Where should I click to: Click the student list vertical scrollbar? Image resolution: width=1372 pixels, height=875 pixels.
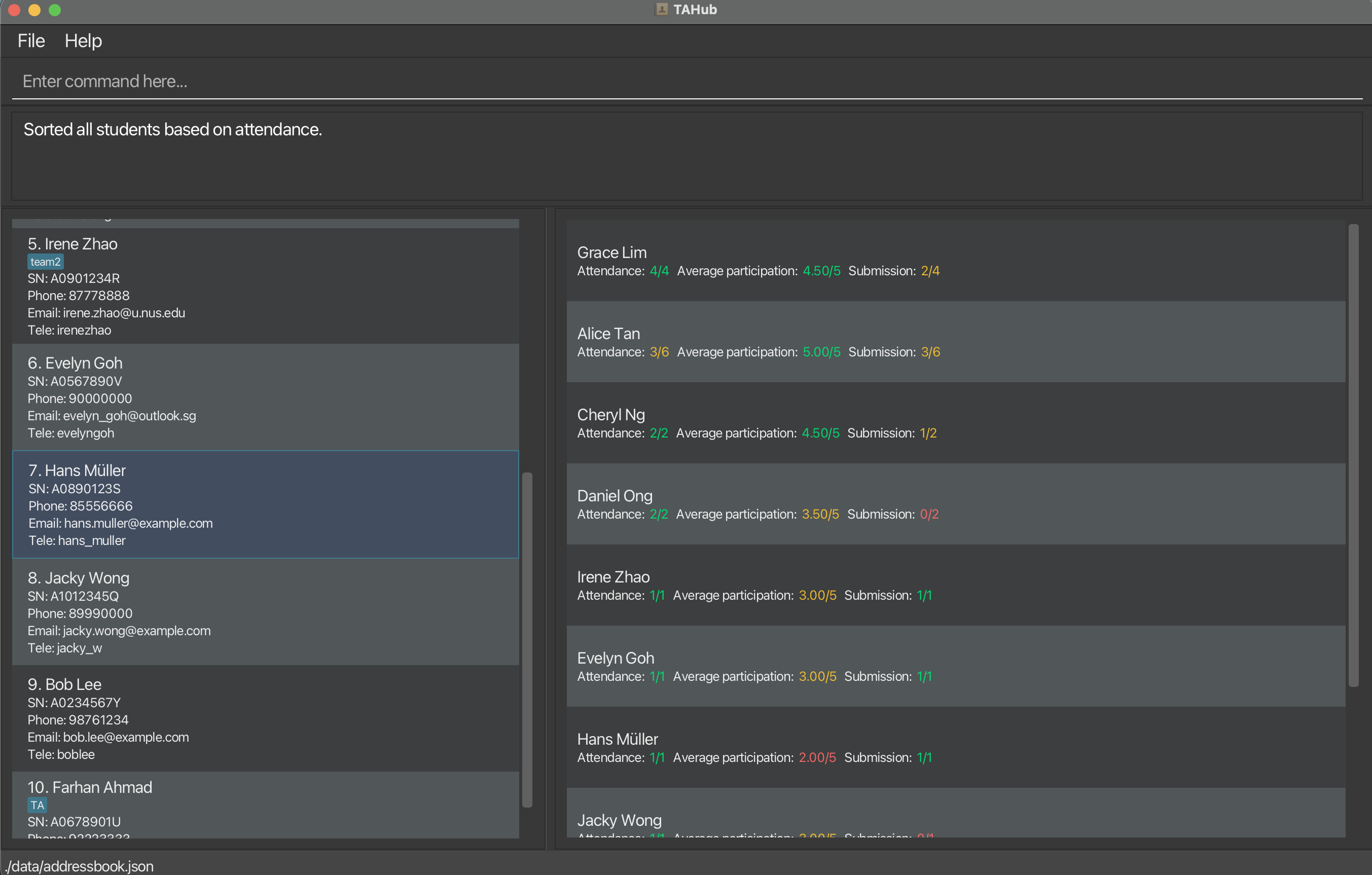point(527,639)
